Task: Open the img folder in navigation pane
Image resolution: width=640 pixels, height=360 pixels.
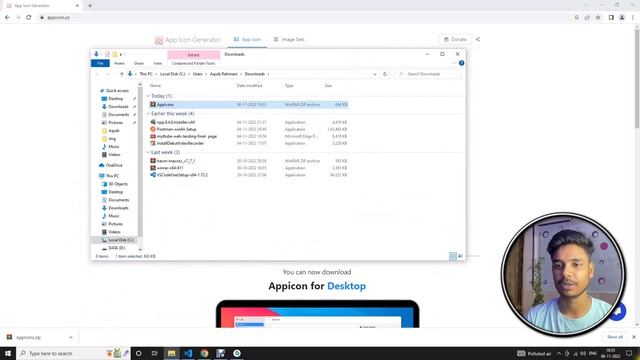Action: pos(112,139)
